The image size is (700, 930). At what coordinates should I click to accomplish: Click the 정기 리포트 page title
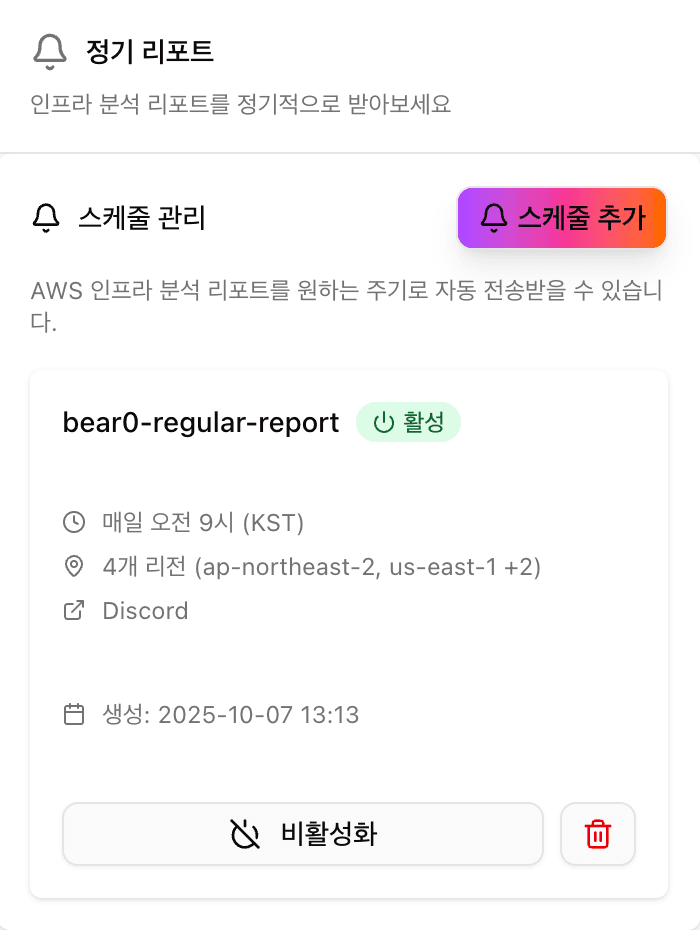tap(150, 51)
